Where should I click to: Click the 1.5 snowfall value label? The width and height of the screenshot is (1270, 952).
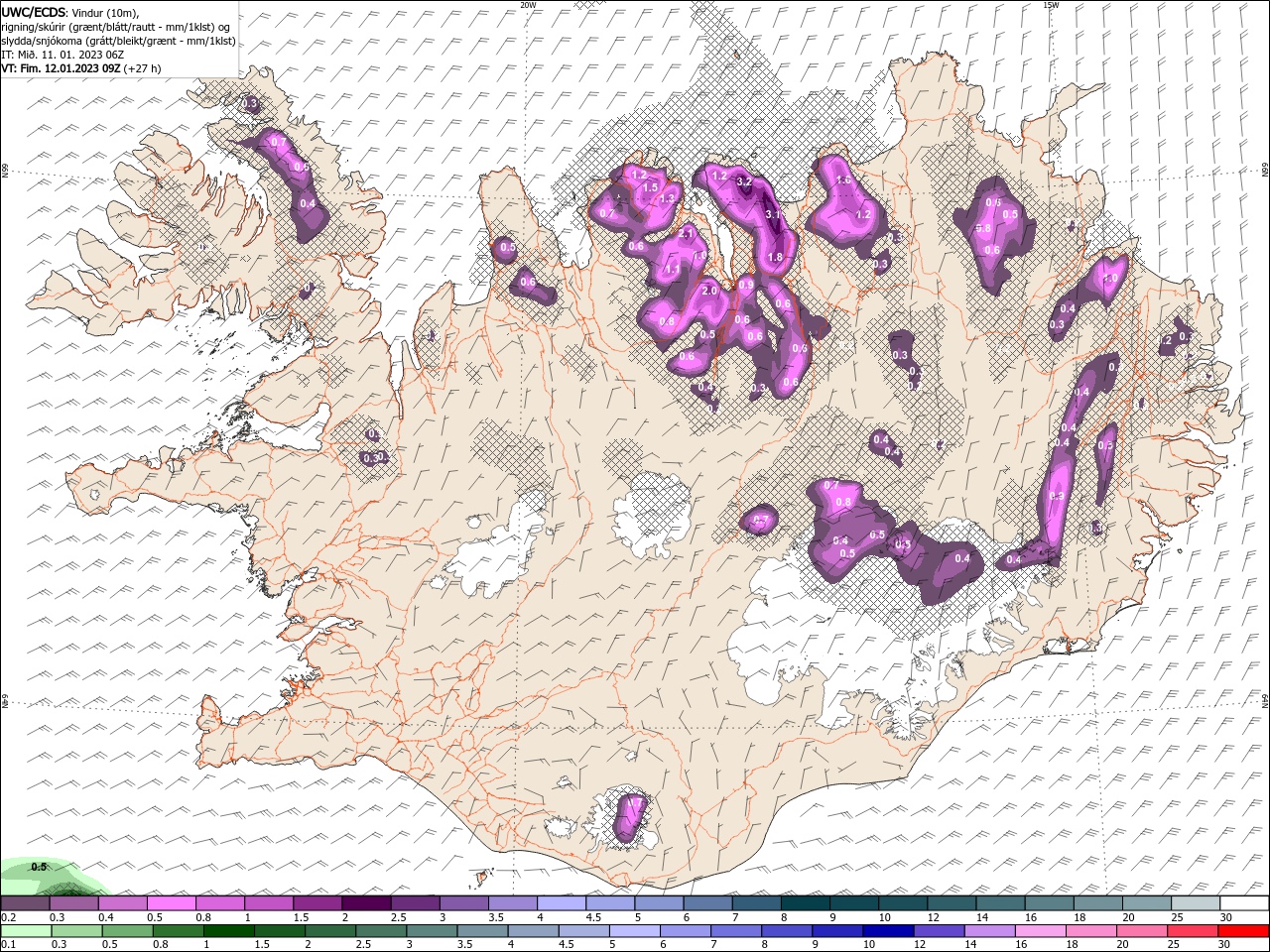651,187
